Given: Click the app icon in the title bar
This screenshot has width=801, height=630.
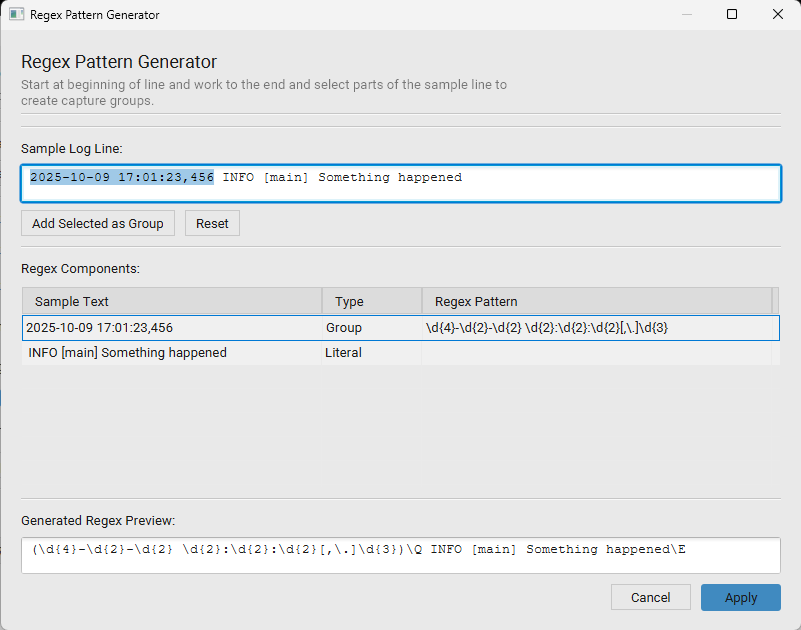Looking at the screenshot, I should [x=16, y=14].
